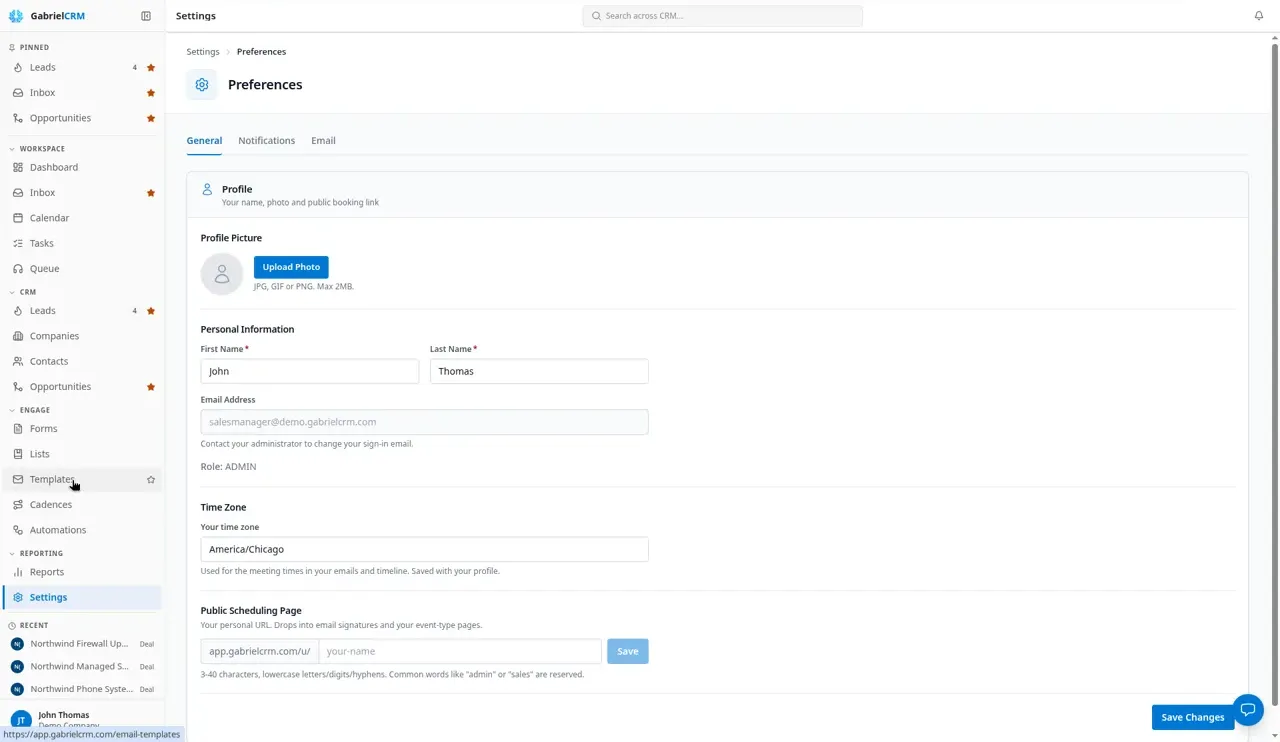
Task: Open Cadences in the sidebar
Action: point(82,505)
